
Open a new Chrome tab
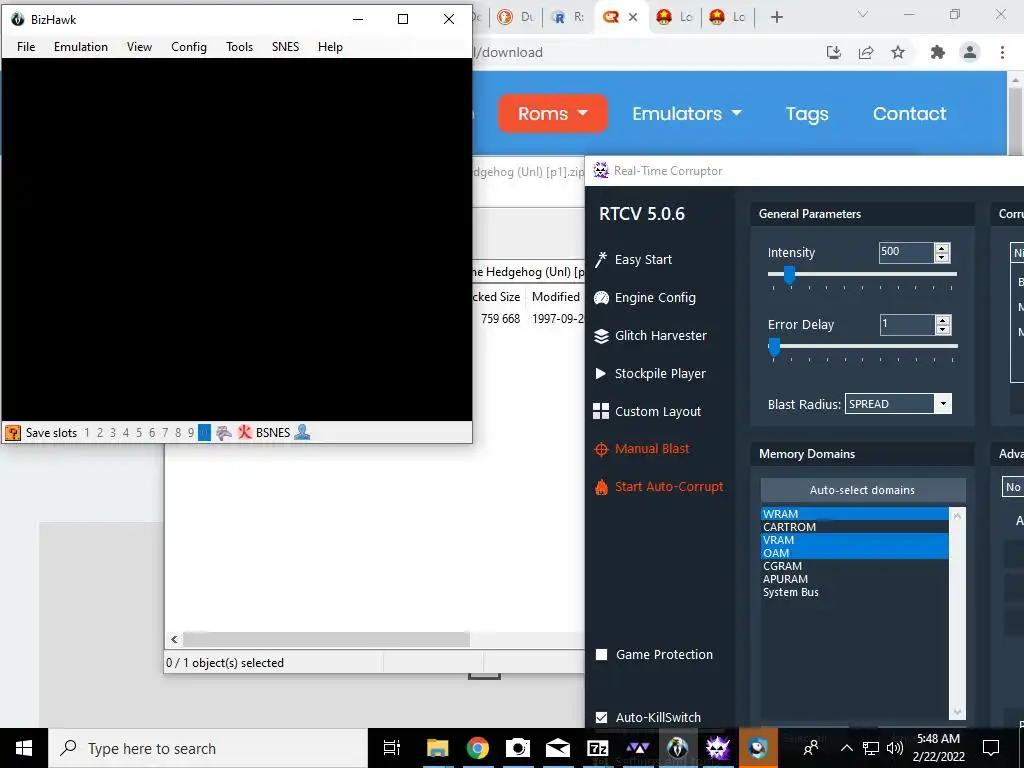pos(776,17)
